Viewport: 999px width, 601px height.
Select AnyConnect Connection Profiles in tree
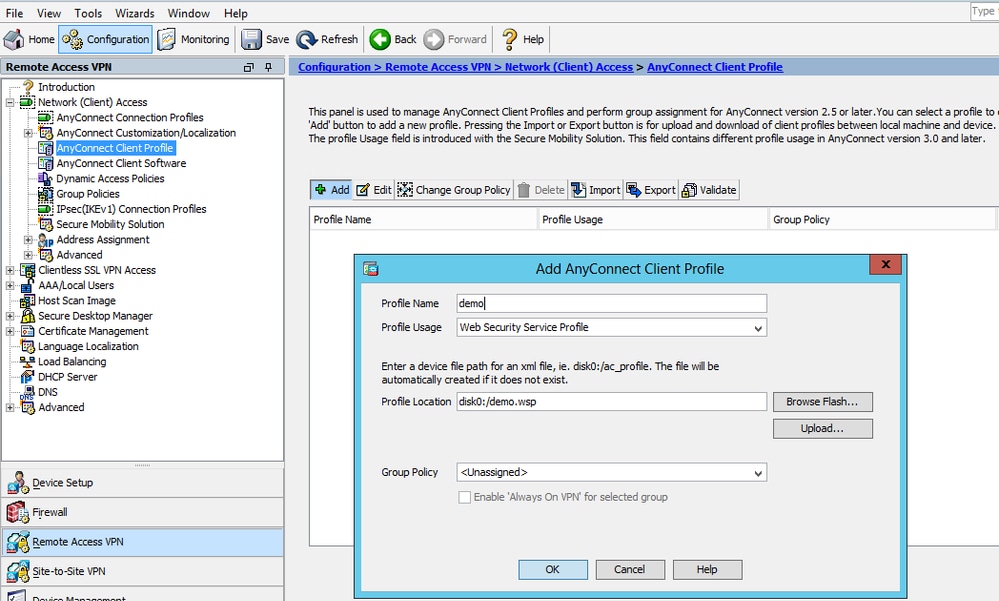click(x=130, y=117)
